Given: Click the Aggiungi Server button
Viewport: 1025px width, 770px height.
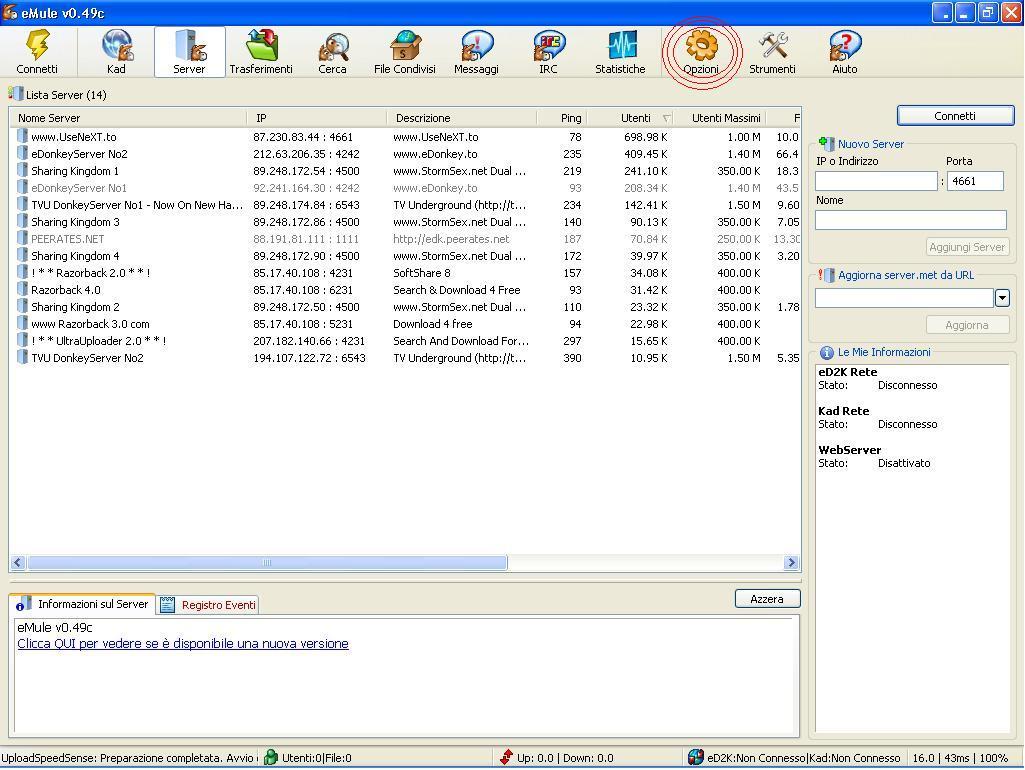Looking at the screenshot, I should click(967, 247).
